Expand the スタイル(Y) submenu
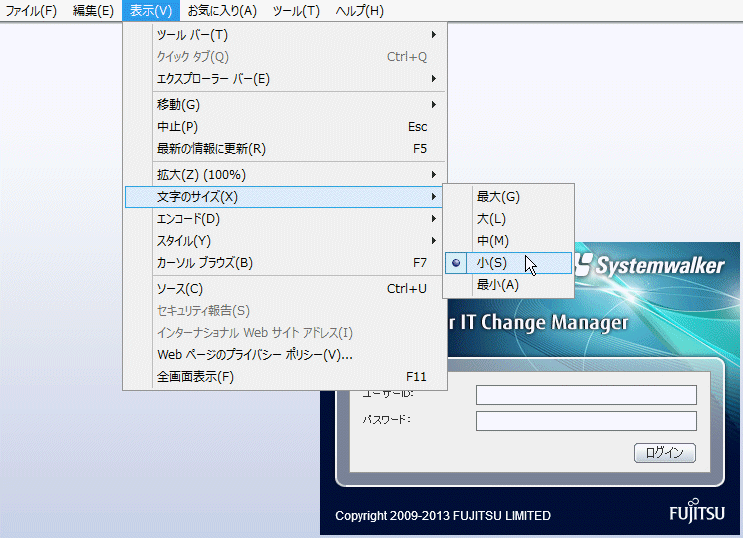Image resolution: width=743 pixels, height=538 pixels. [285, 241]
